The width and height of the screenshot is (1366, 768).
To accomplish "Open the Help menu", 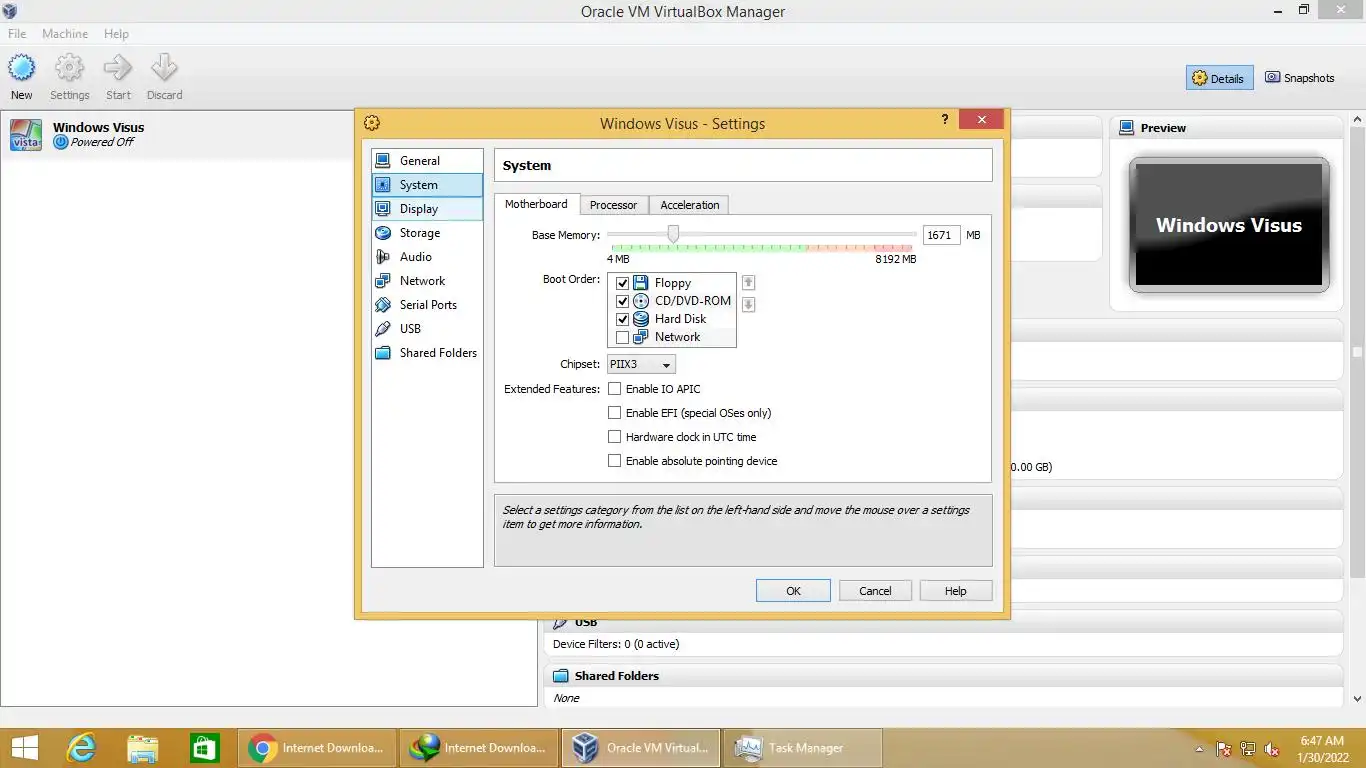I will click(x=116, y=33).
